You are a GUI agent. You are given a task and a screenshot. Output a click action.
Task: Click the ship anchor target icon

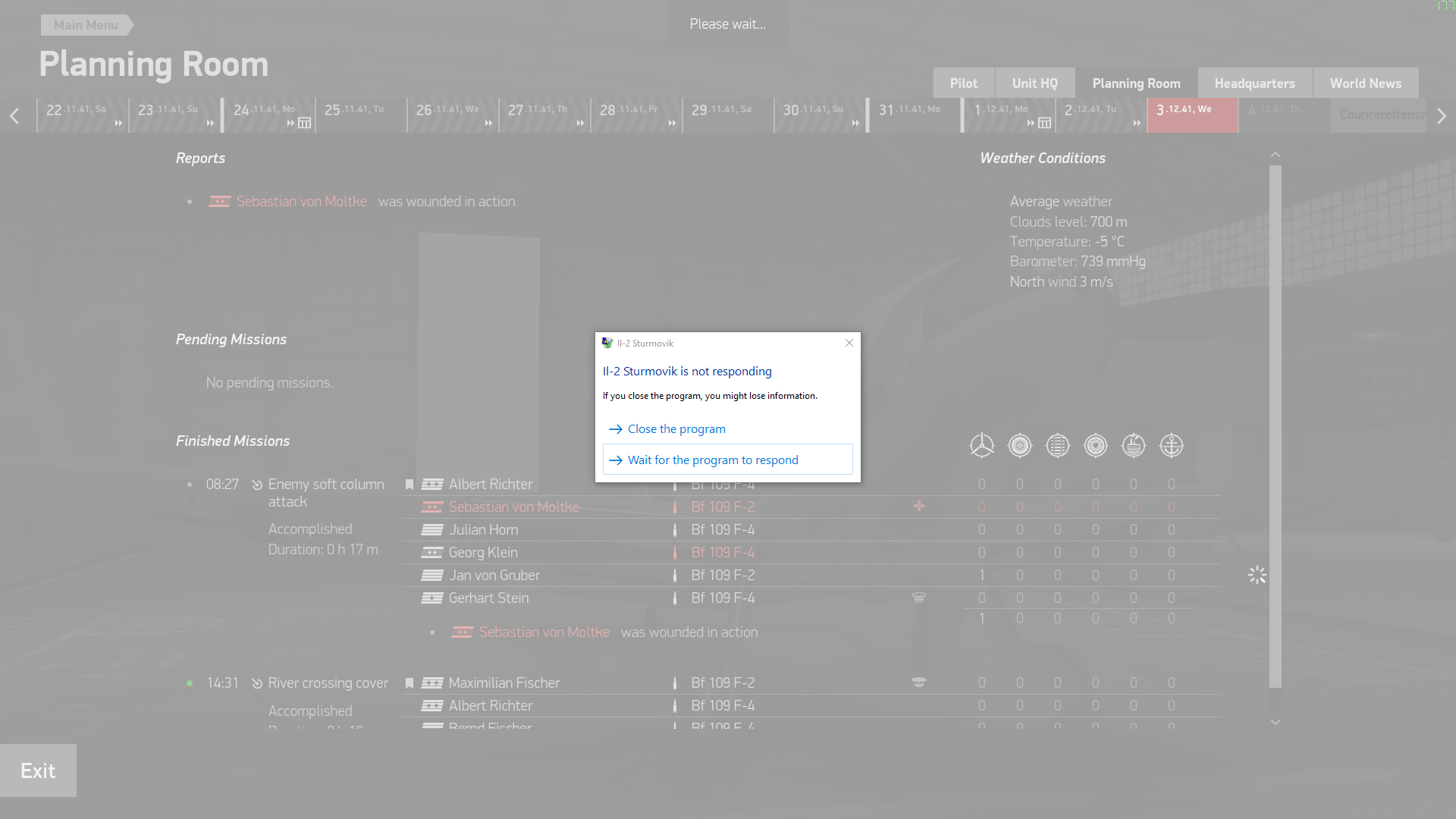tap(1171, 446)
